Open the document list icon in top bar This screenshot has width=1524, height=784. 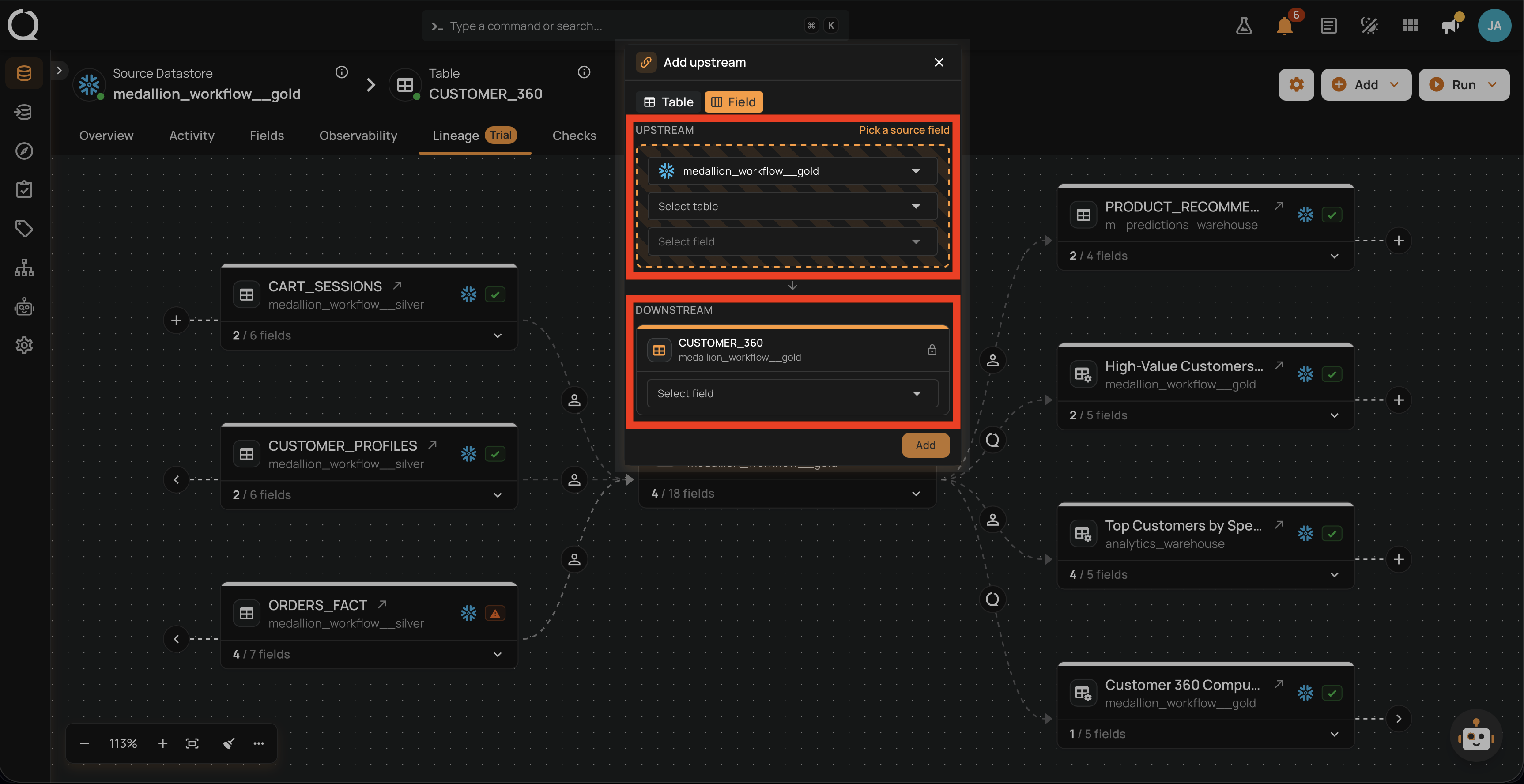point(1328,26)
